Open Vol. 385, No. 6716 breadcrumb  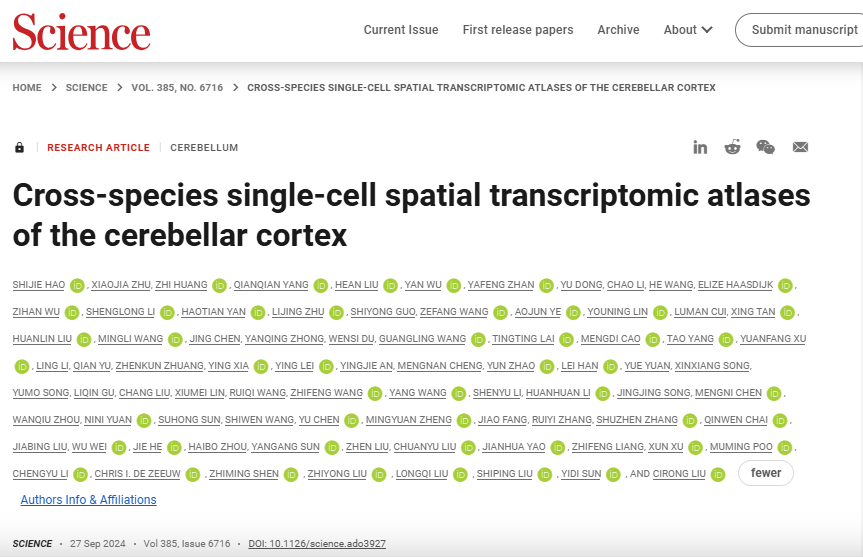pyautogui.click(x=177, y=87)
